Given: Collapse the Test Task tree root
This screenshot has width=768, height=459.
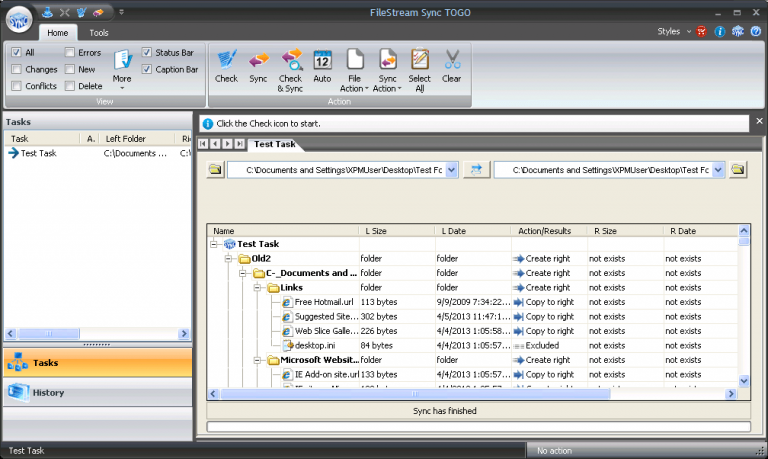Looking at the screenshot, I should click(214, 244).
